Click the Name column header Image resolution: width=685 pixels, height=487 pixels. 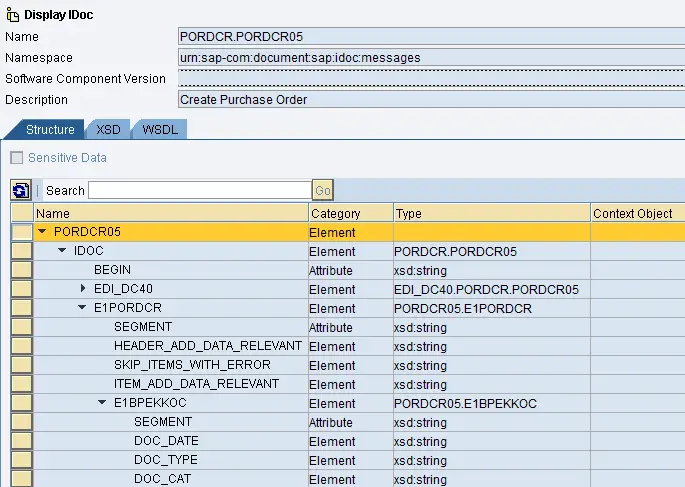[x=171, y=213]
